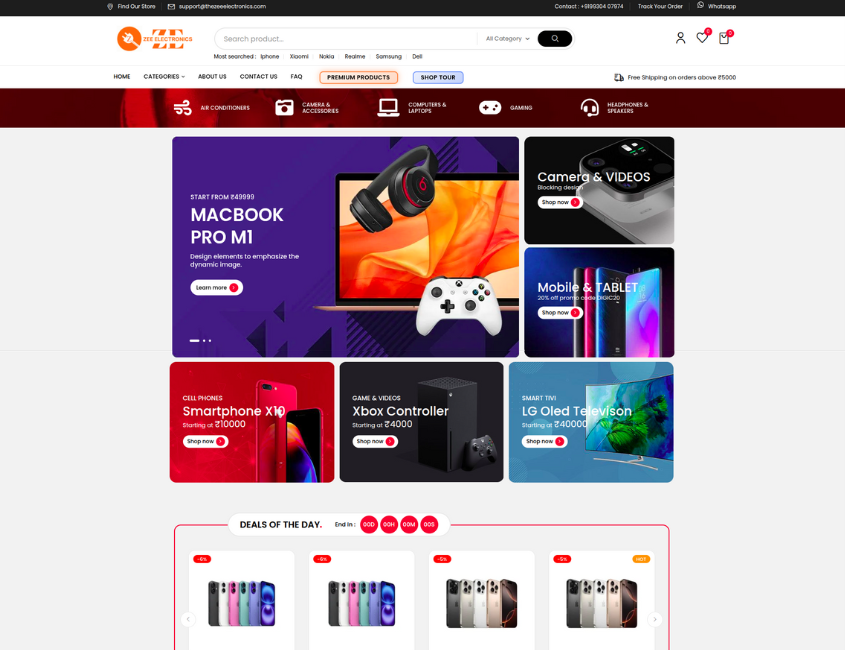Open the About Us menu item
Screen dimensions: 845x650
click(x=212, y=77)
